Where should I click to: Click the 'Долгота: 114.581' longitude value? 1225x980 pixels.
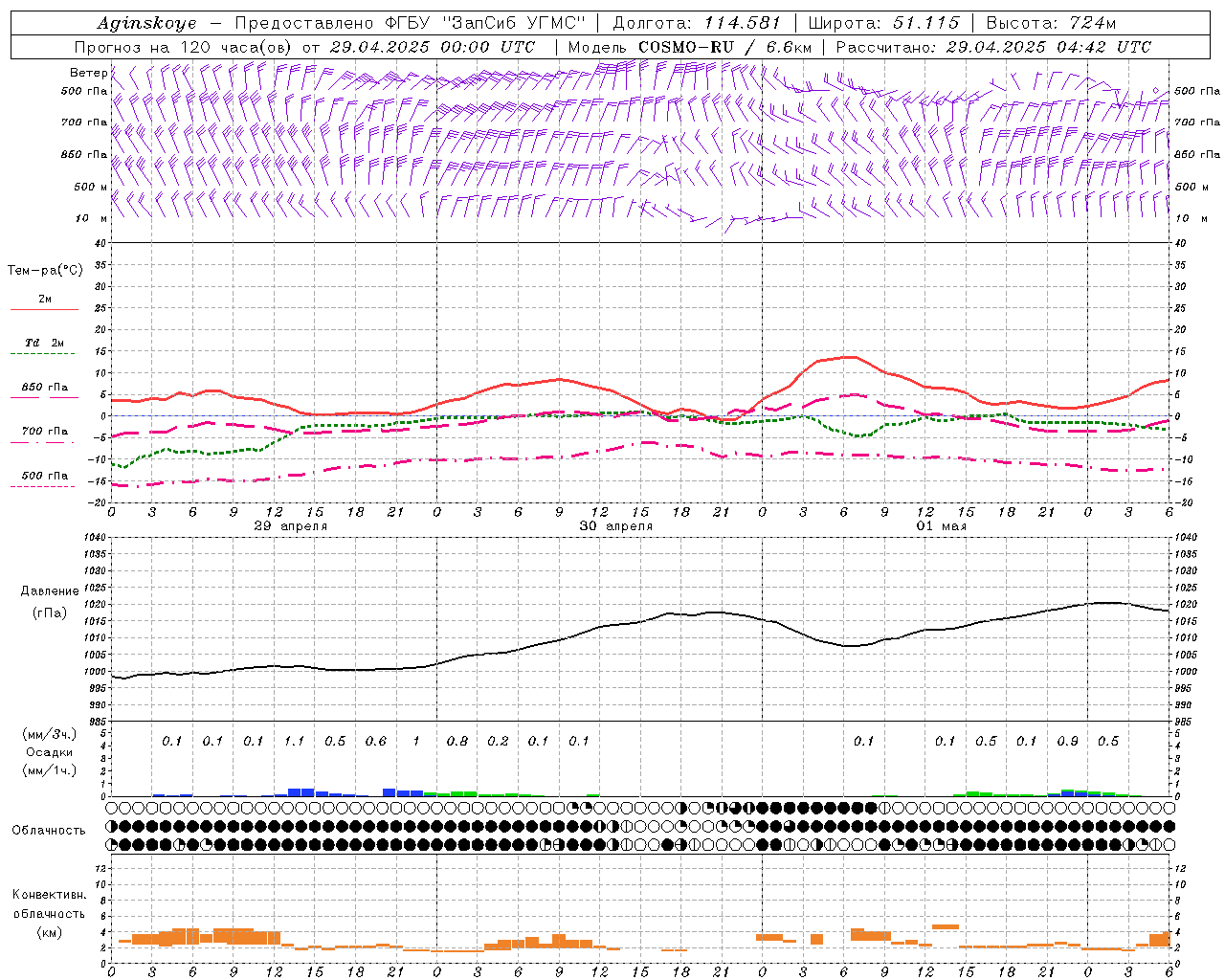[697, 23]
